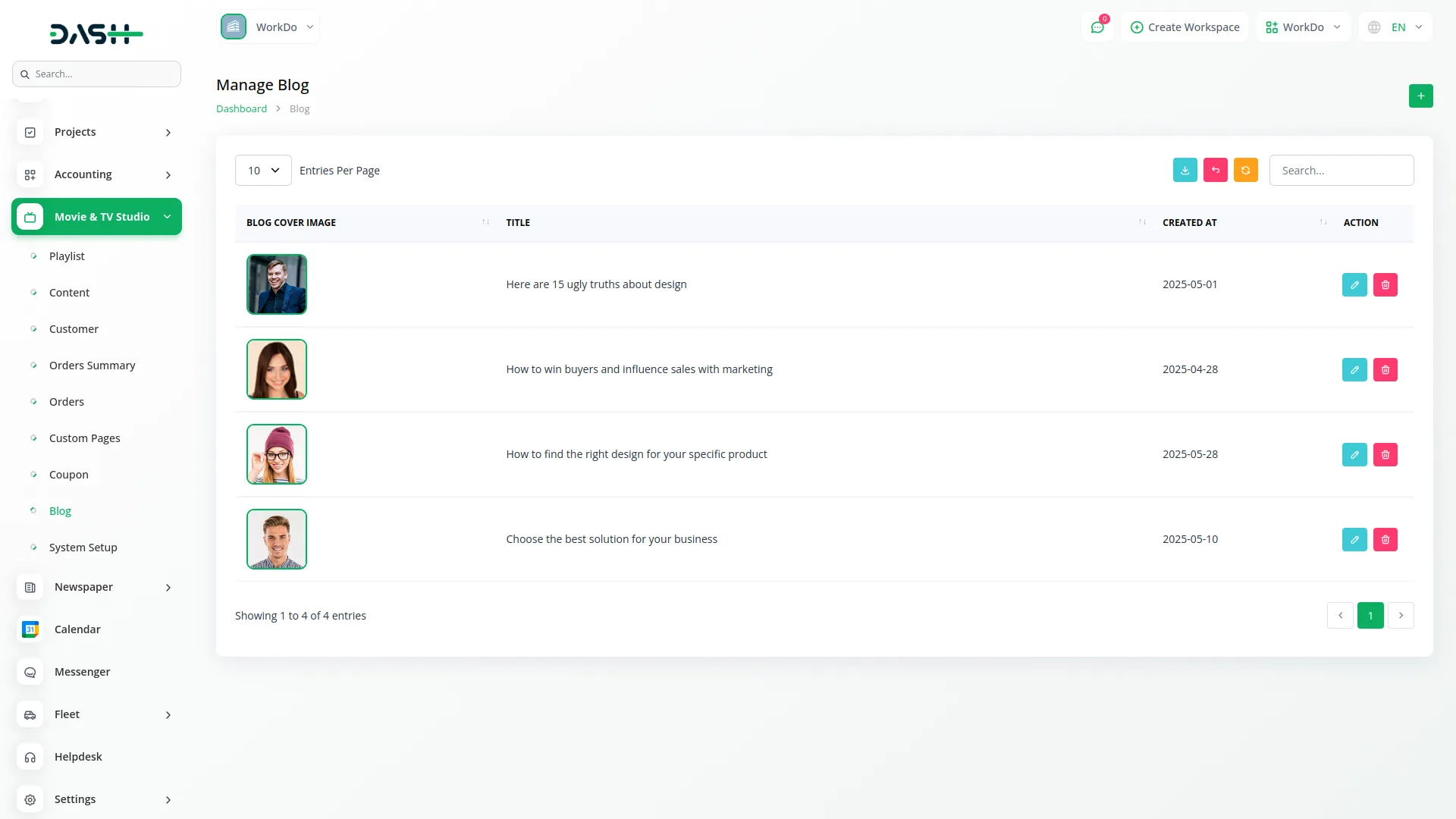Screen dimensions: 1456x819
Task: Click the Create Workspace button
Action: click(x=1185, y=27)
